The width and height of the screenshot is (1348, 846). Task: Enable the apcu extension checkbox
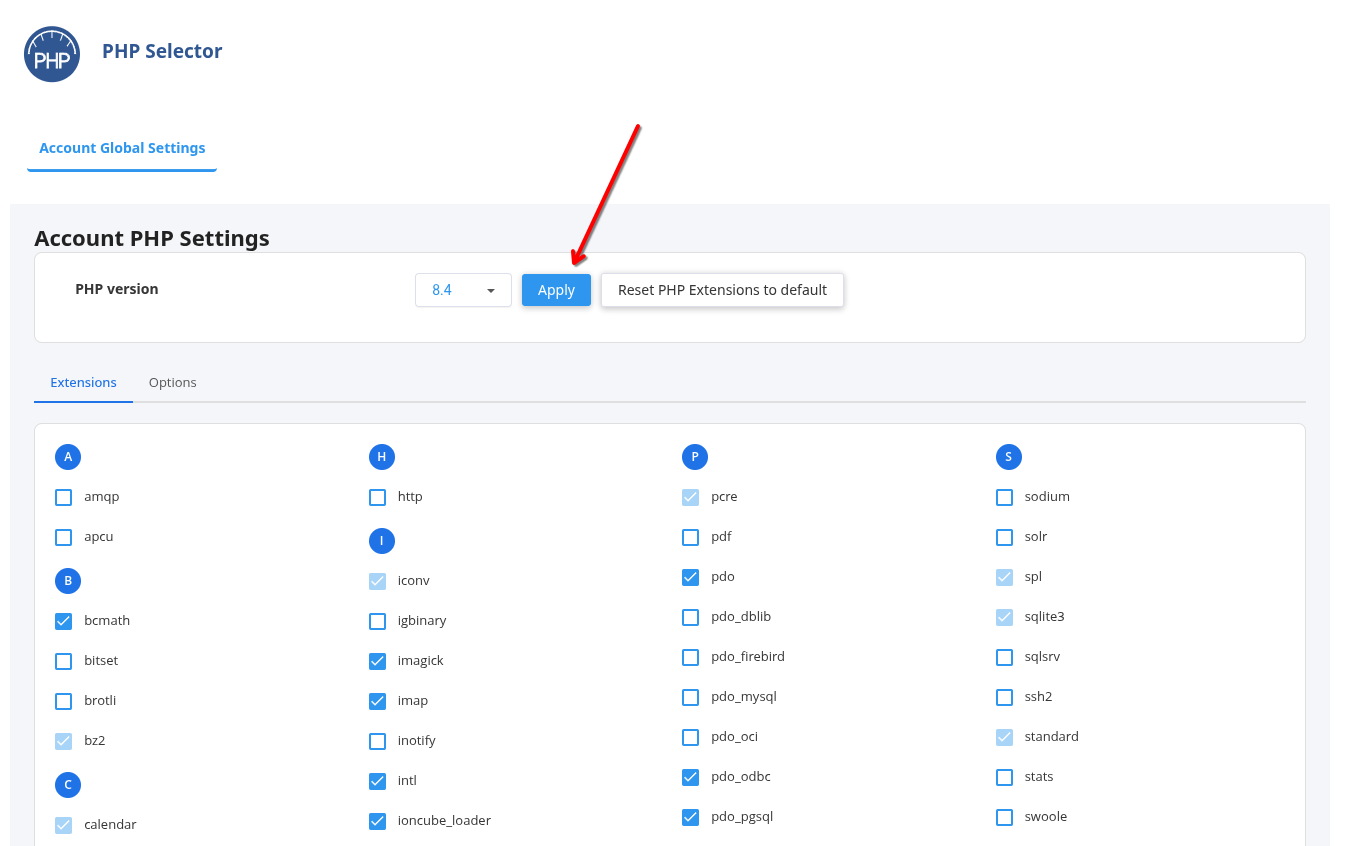click(x=64, y=537)
